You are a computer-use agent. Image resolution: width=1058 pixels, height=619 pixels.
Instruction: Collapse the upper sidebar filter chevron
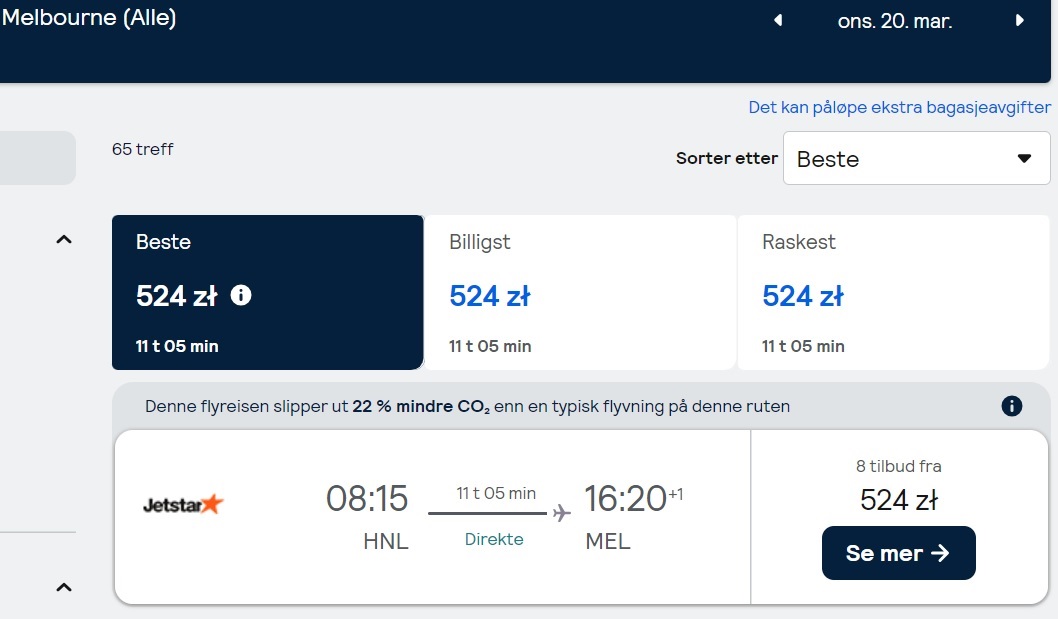(63, 240)
